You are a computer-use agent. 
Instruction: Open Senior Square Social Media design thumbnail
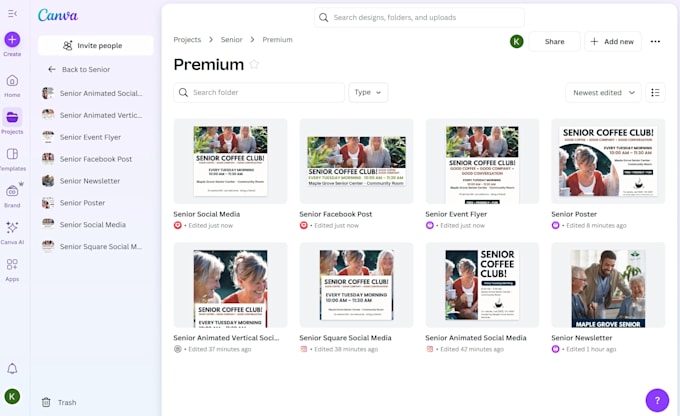(x=356, y=285)
